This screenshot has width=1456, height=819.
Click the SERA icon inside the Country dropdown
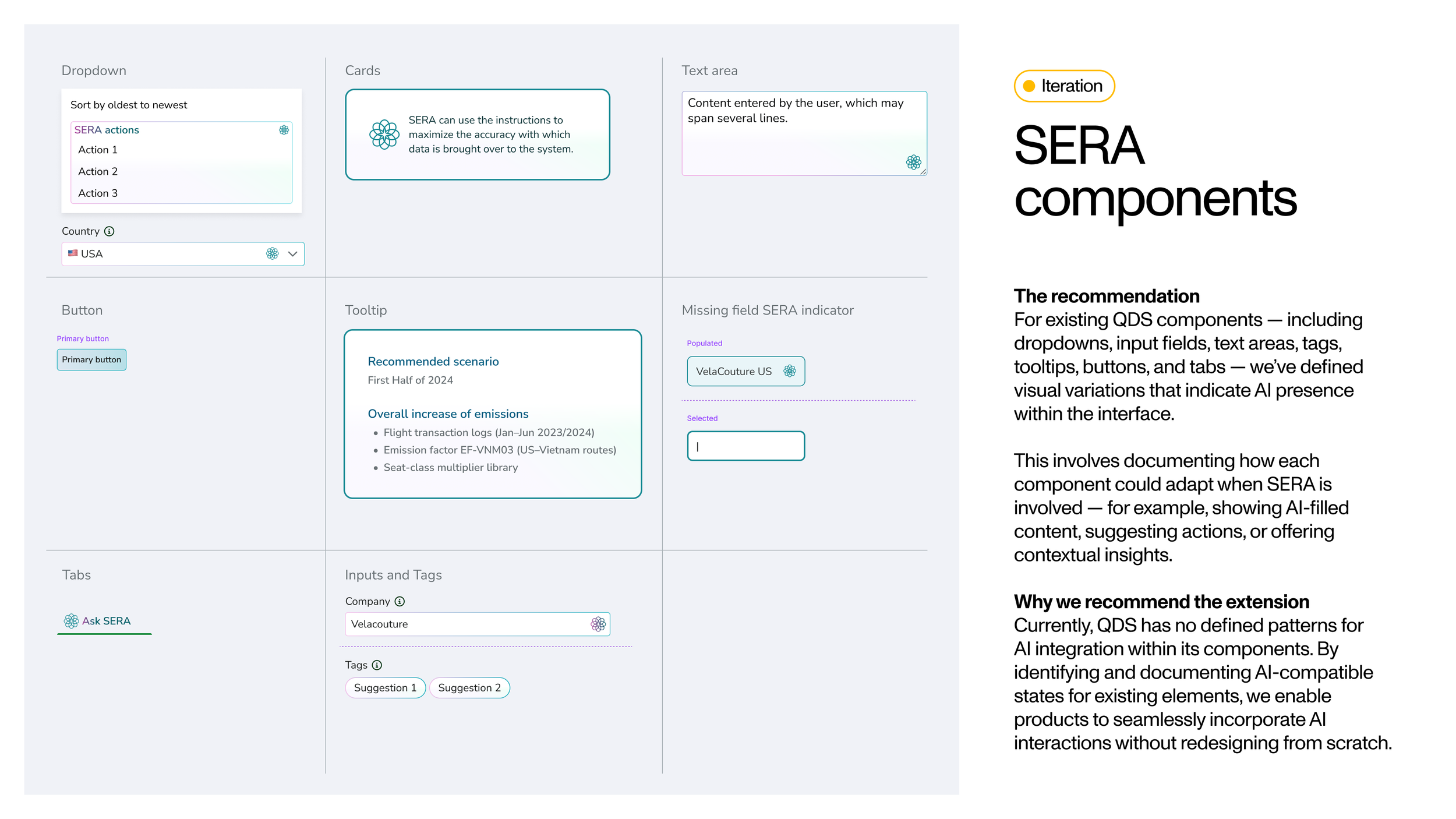272,253
